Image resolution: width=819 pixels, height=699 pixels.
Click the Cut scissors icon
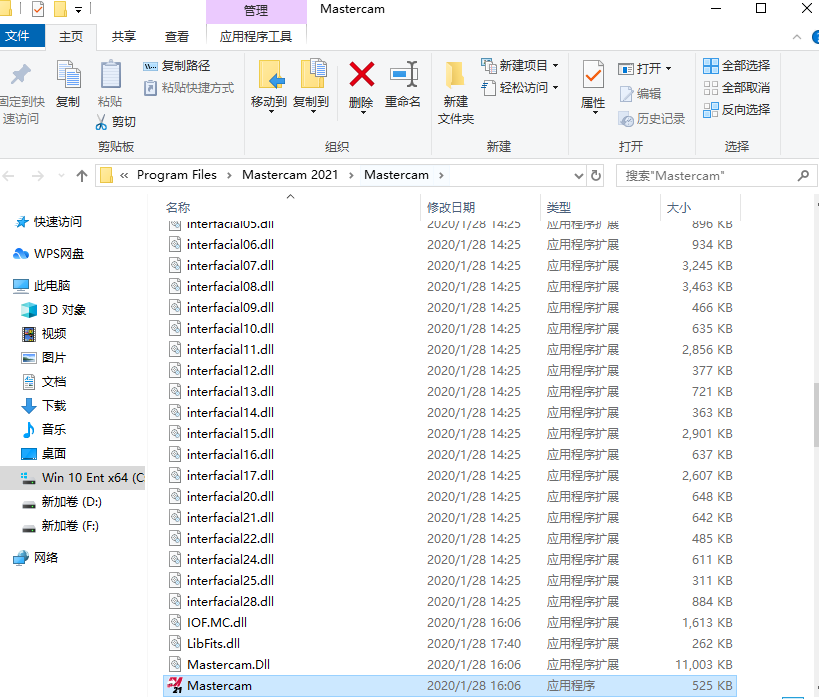click(101, 122)
